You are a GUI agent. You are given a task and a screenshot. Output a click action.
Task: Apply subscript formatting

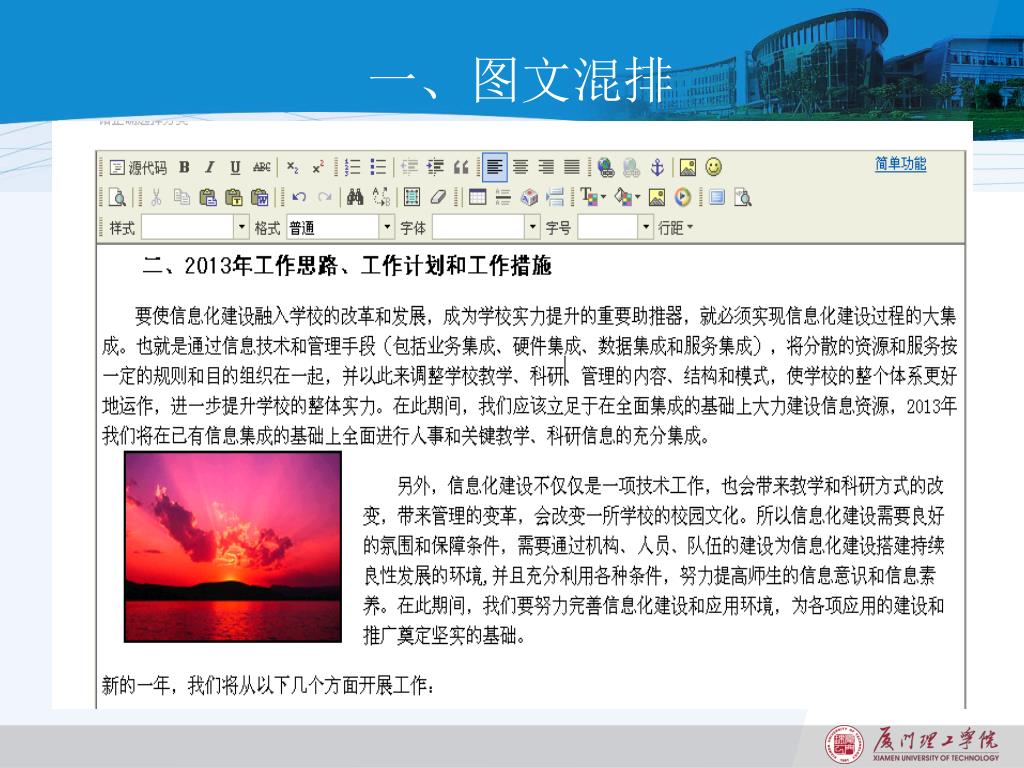[x=293, y=168]
